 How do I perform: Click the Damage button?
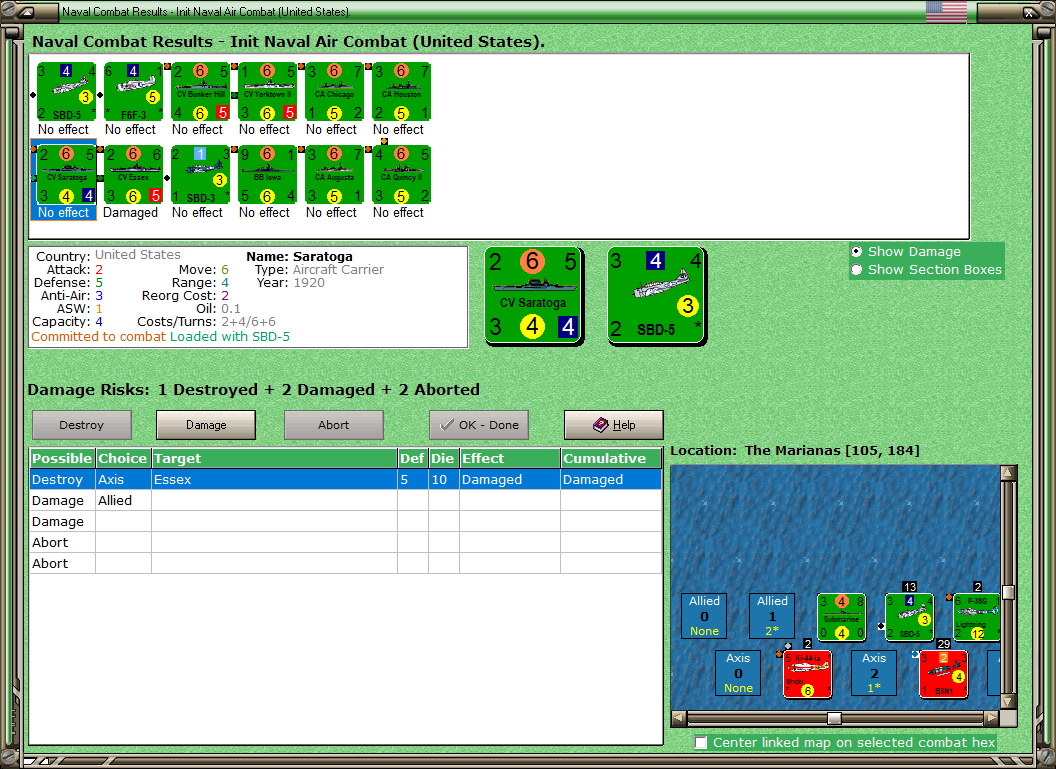point(206,425)
